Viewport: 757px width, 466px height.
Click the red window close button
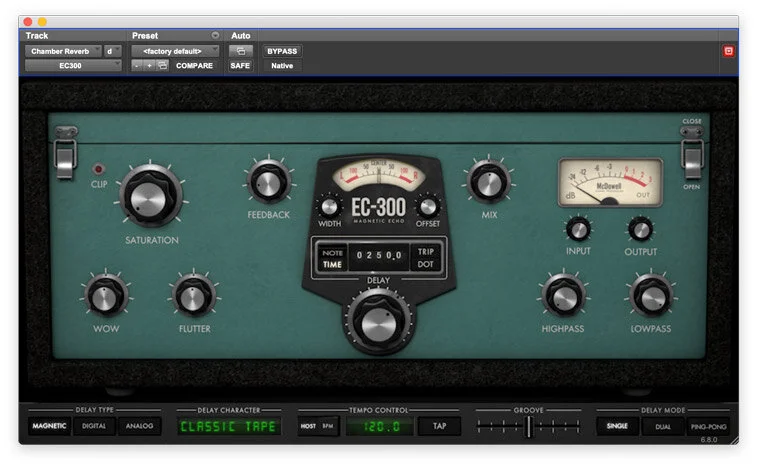[x=28, y=22]
